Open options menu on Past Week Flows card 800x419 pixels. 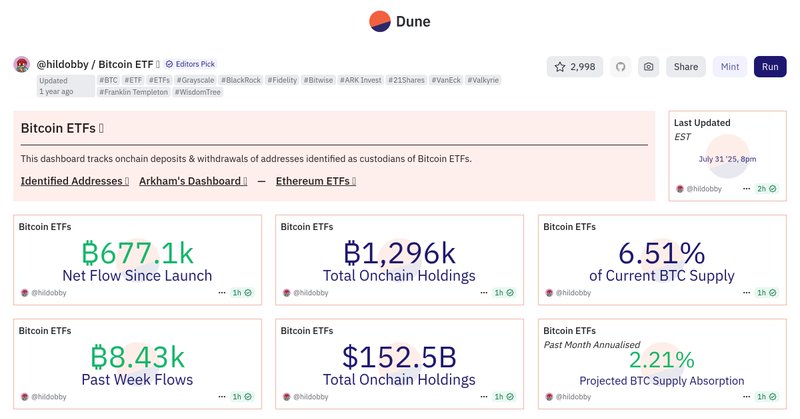coord(222,397)
